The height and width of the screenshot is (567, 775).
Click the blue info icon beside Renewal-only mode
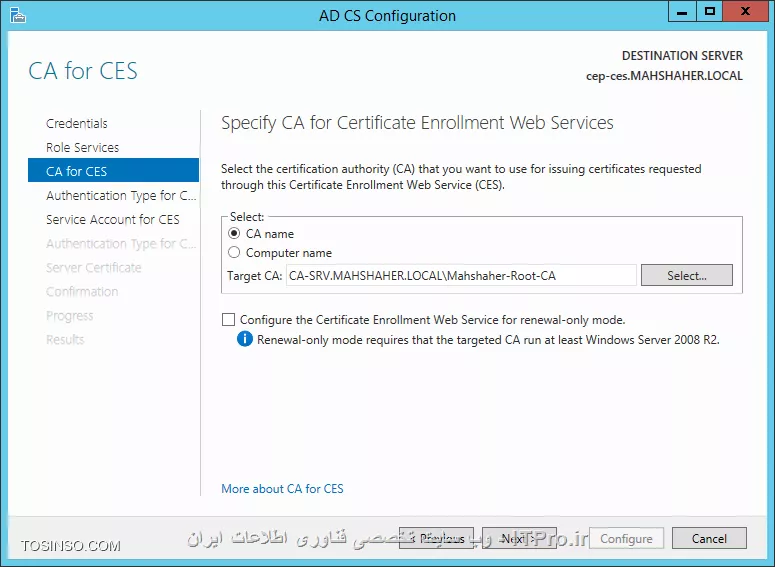point(245,339)
